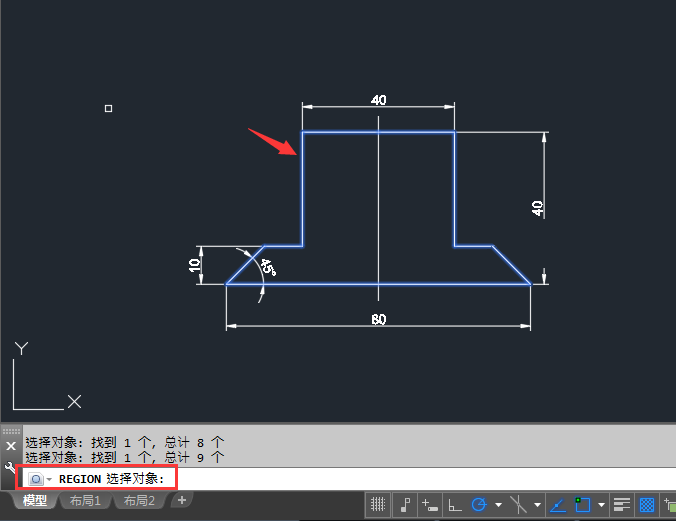Click the 80 dimension text
This screenshot has height=521, width=676.
click(x=379, y=320)
